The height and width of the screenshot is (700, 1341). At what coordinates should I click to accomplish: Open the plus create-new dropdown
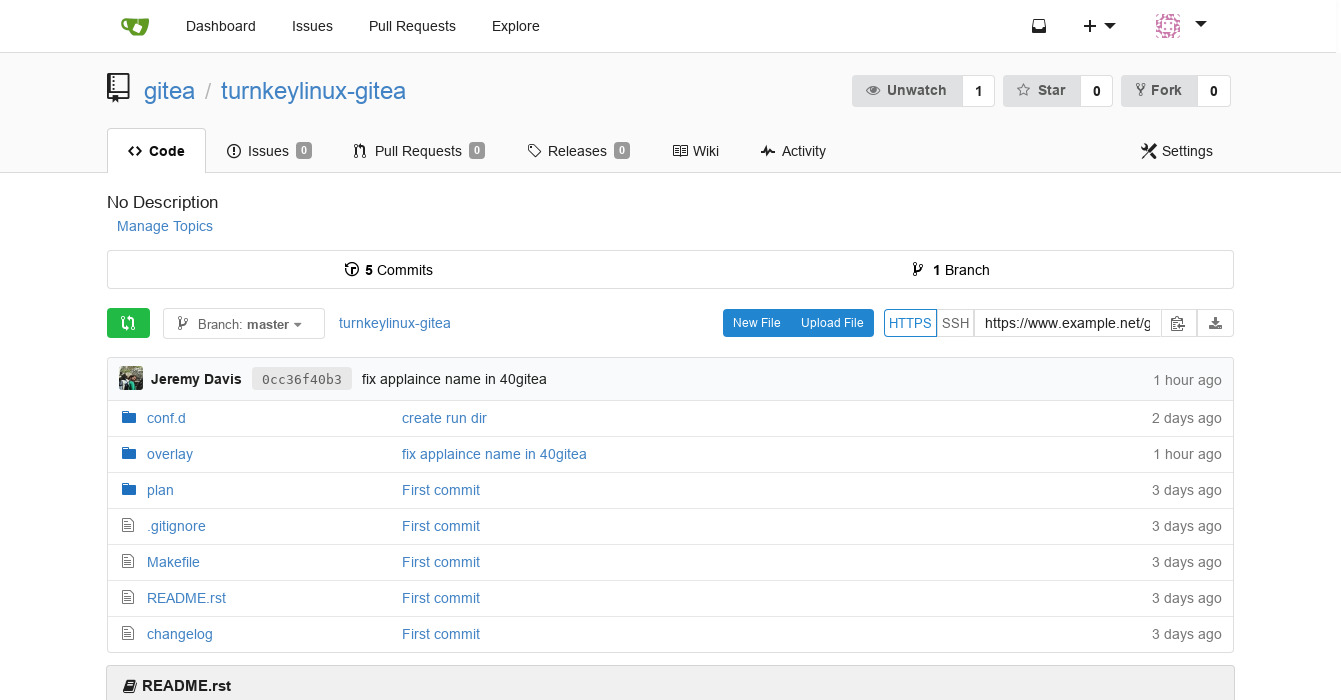[x=1099, y=26]
